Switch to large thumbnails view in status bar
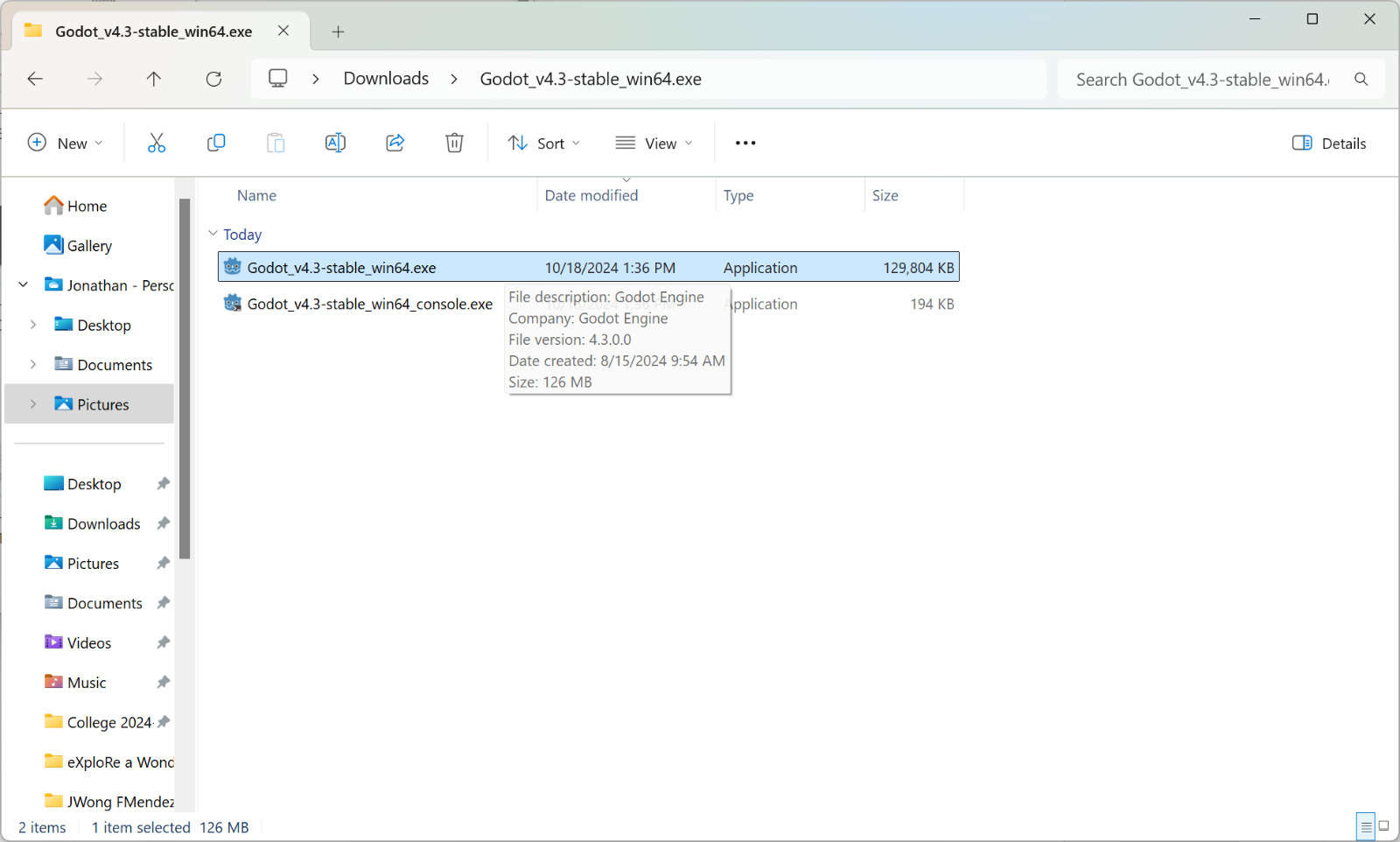Viewport: 1400px width, 842px height. point(1384,826)
